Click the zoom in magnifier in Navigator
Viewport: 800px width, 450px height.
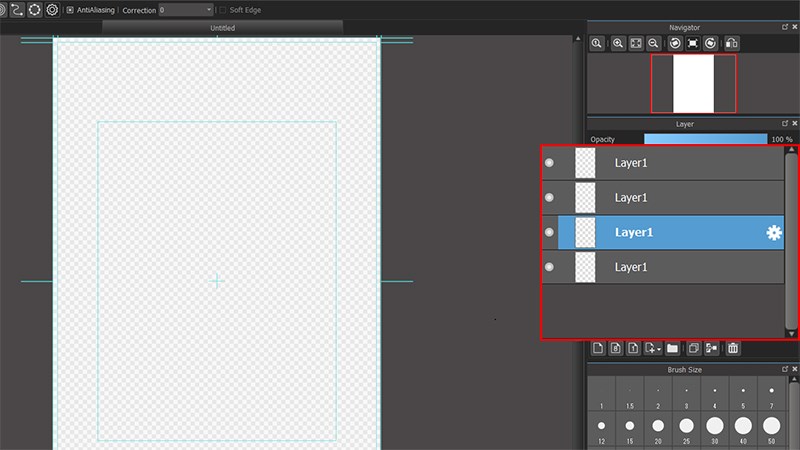pyautogui.click(x=618, y=44)
